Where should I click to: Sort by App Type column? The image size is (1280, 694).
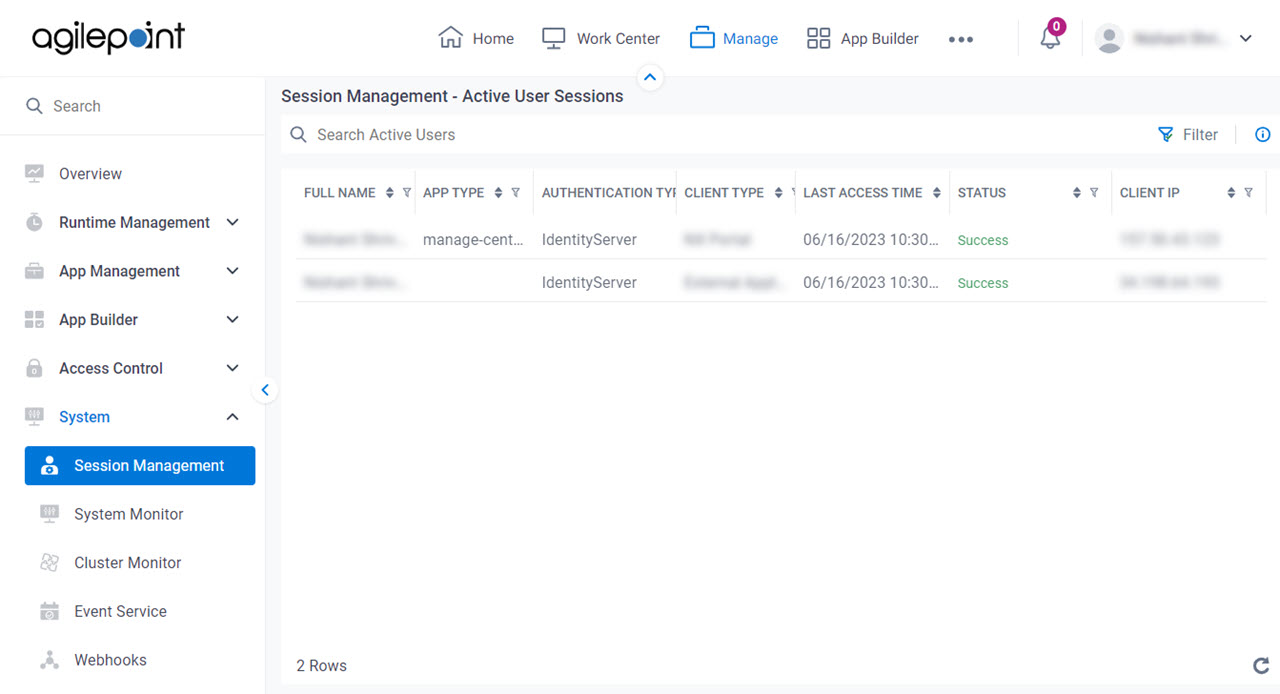498,193
